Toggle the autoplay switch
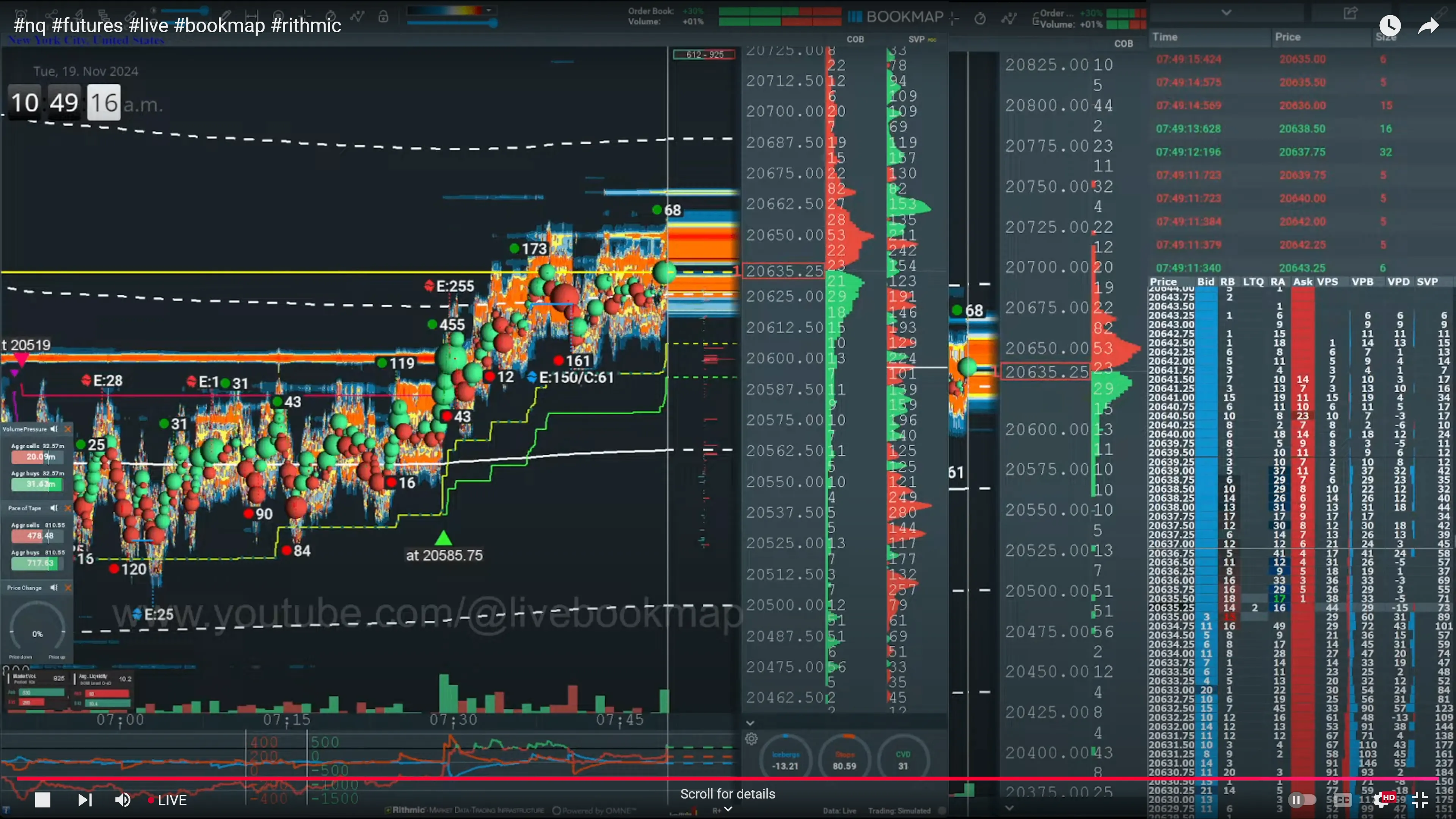 pyautogui.click(x=1302, y=800)
